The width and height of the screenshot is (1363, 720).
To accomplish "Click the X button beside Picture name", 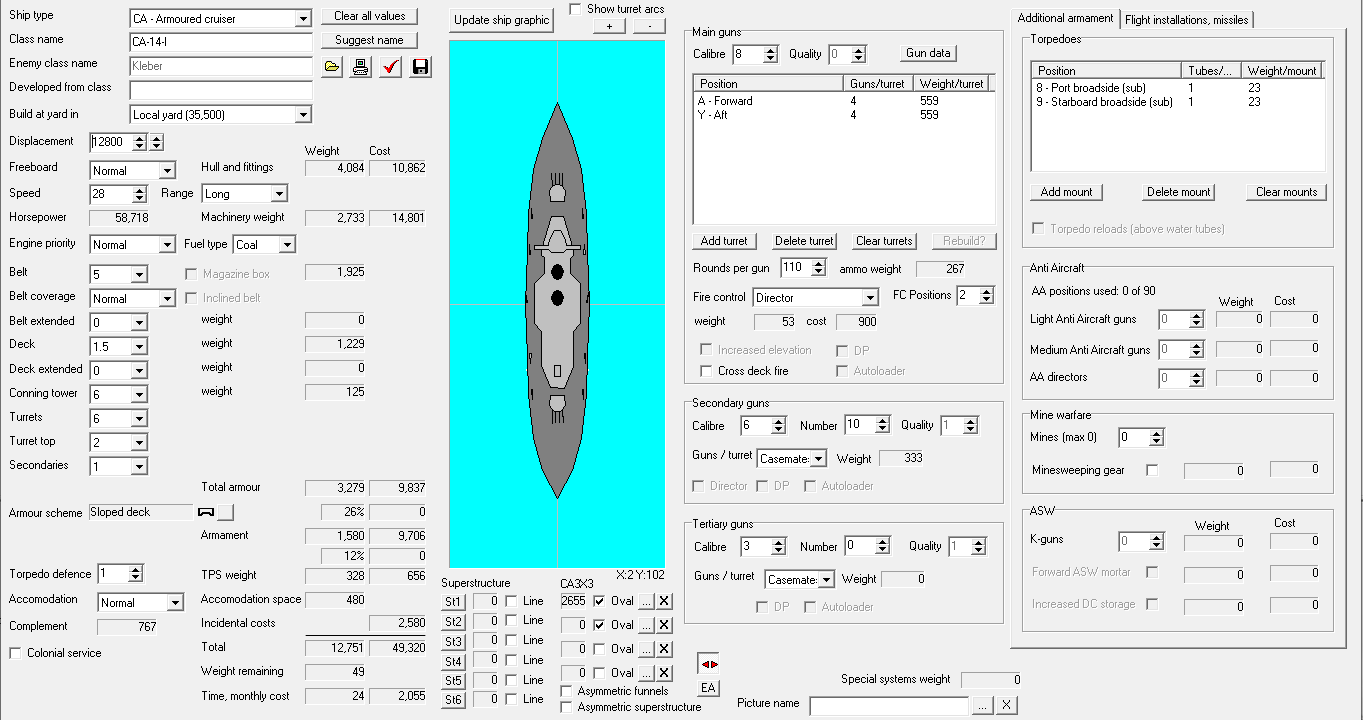I will pos(1007,705).
